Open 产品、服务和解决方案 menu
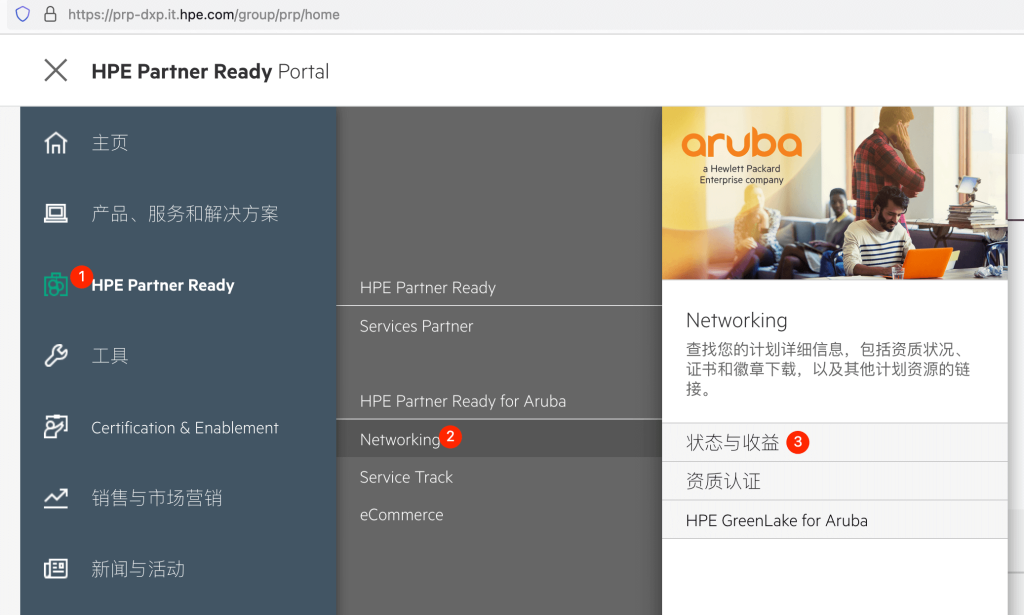Image resolution: width=1024 pixels, height=615 pixels. point(185,213)
